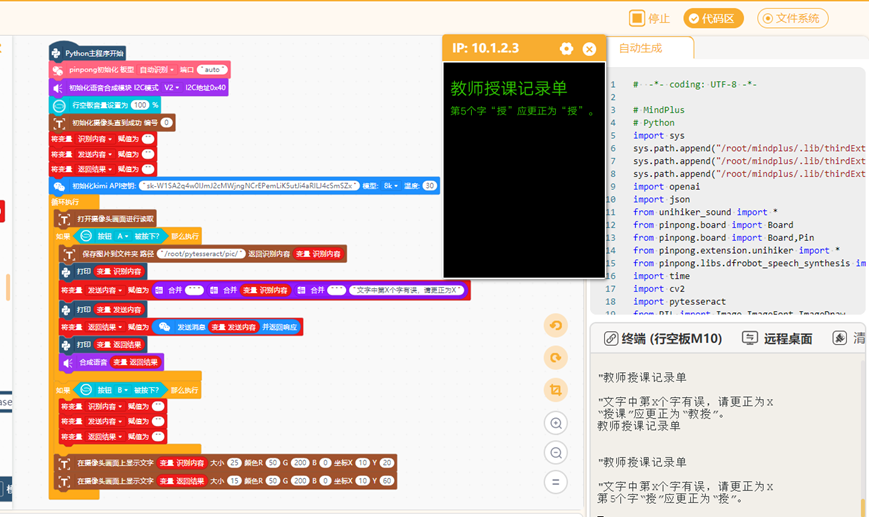This screenshot has height=517, width=869.
Task: Edit the volume value 100 in 行空板音量 block
Action: [x=140, y=105]
